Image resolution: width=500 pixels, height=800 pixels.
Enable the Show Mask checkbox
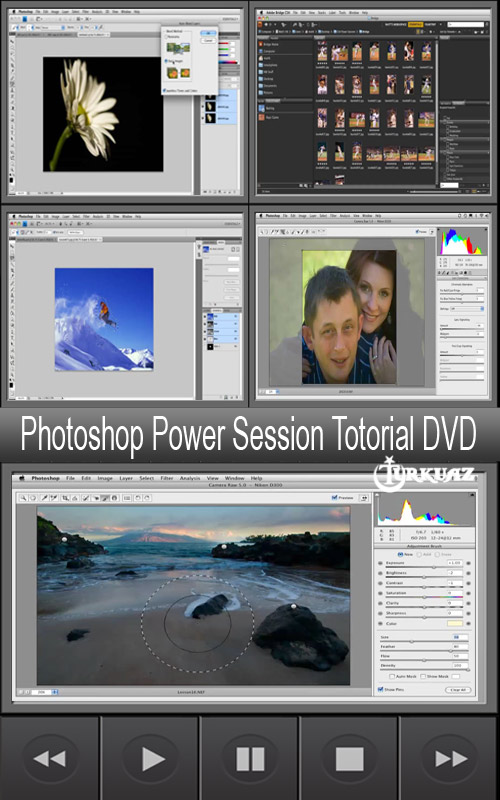click(423, 677)
